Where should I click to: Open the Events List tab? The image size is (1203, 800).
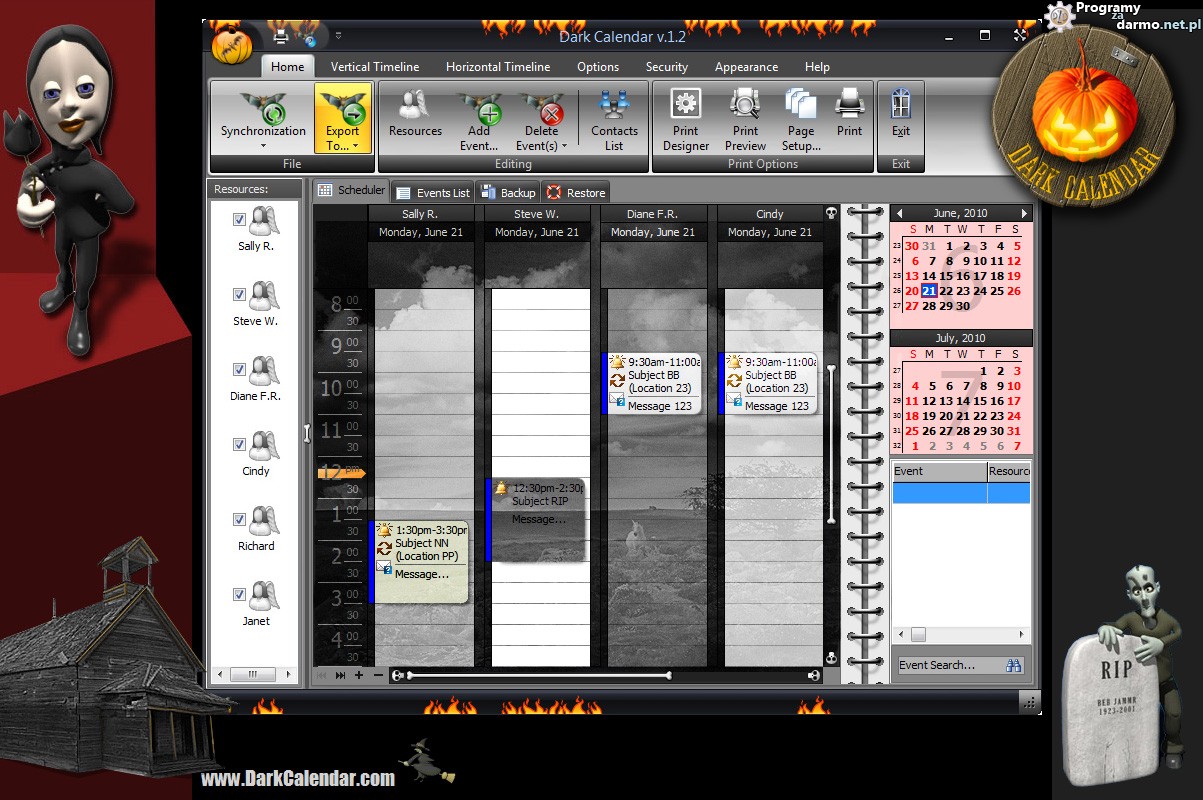coord(433,193)
